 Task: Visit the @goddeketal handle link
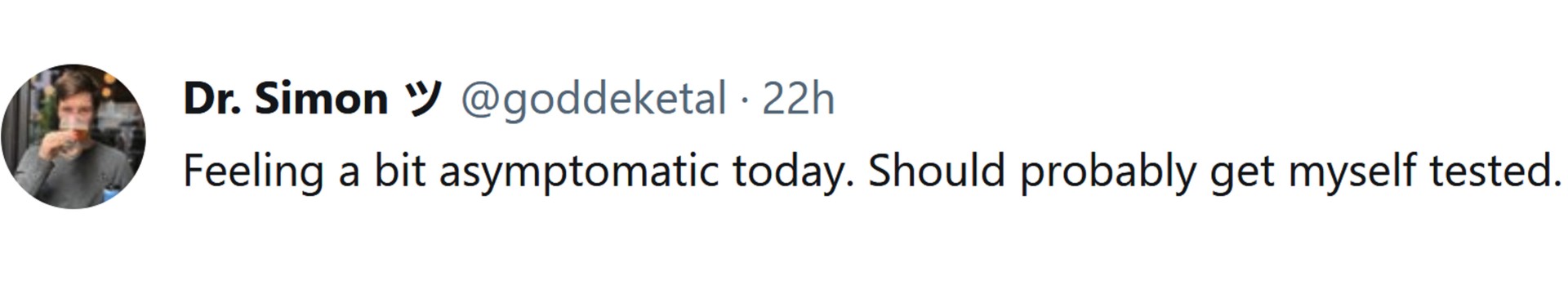(594, 100)
